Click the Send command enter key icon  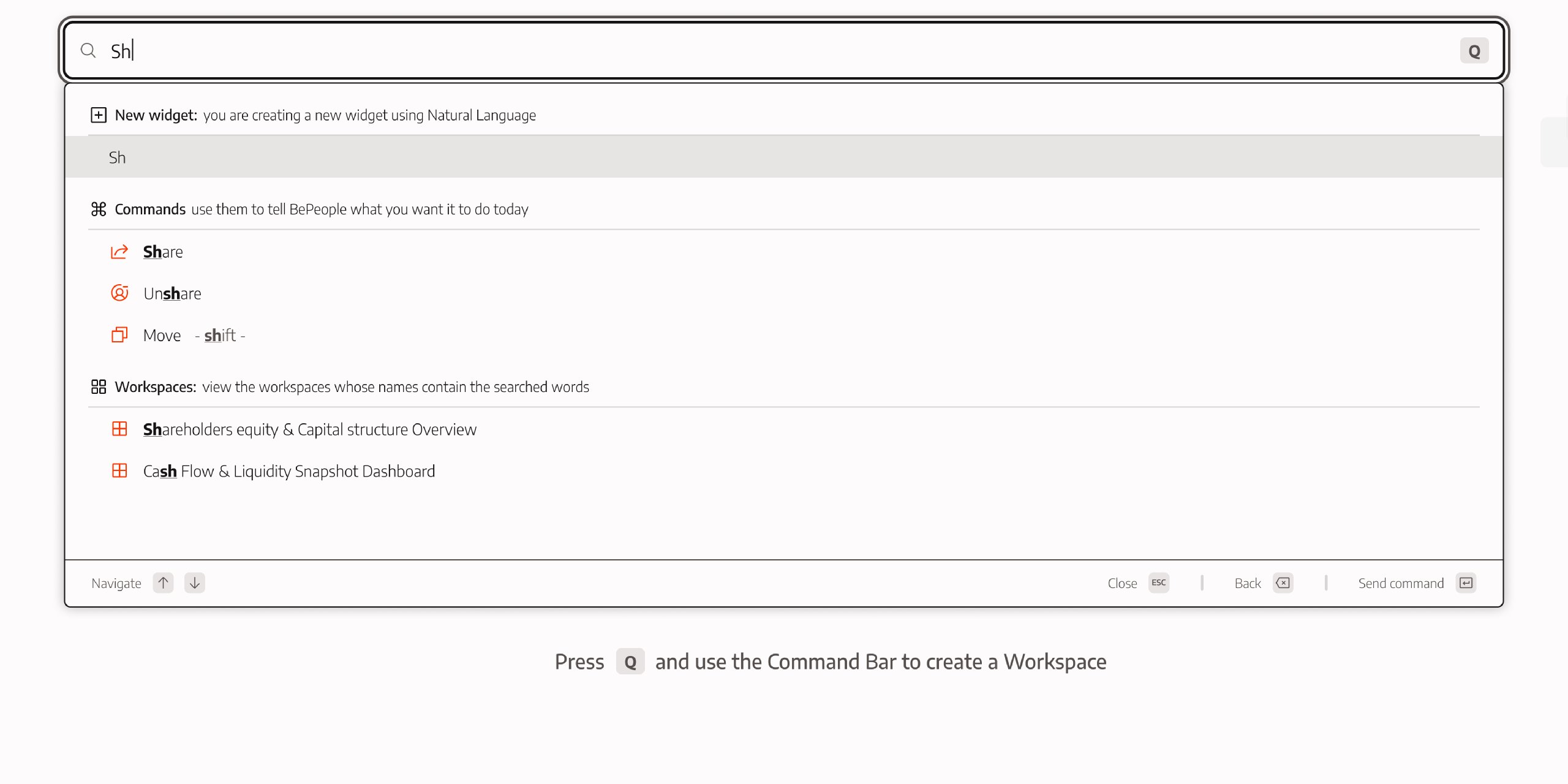(1466, 582)
